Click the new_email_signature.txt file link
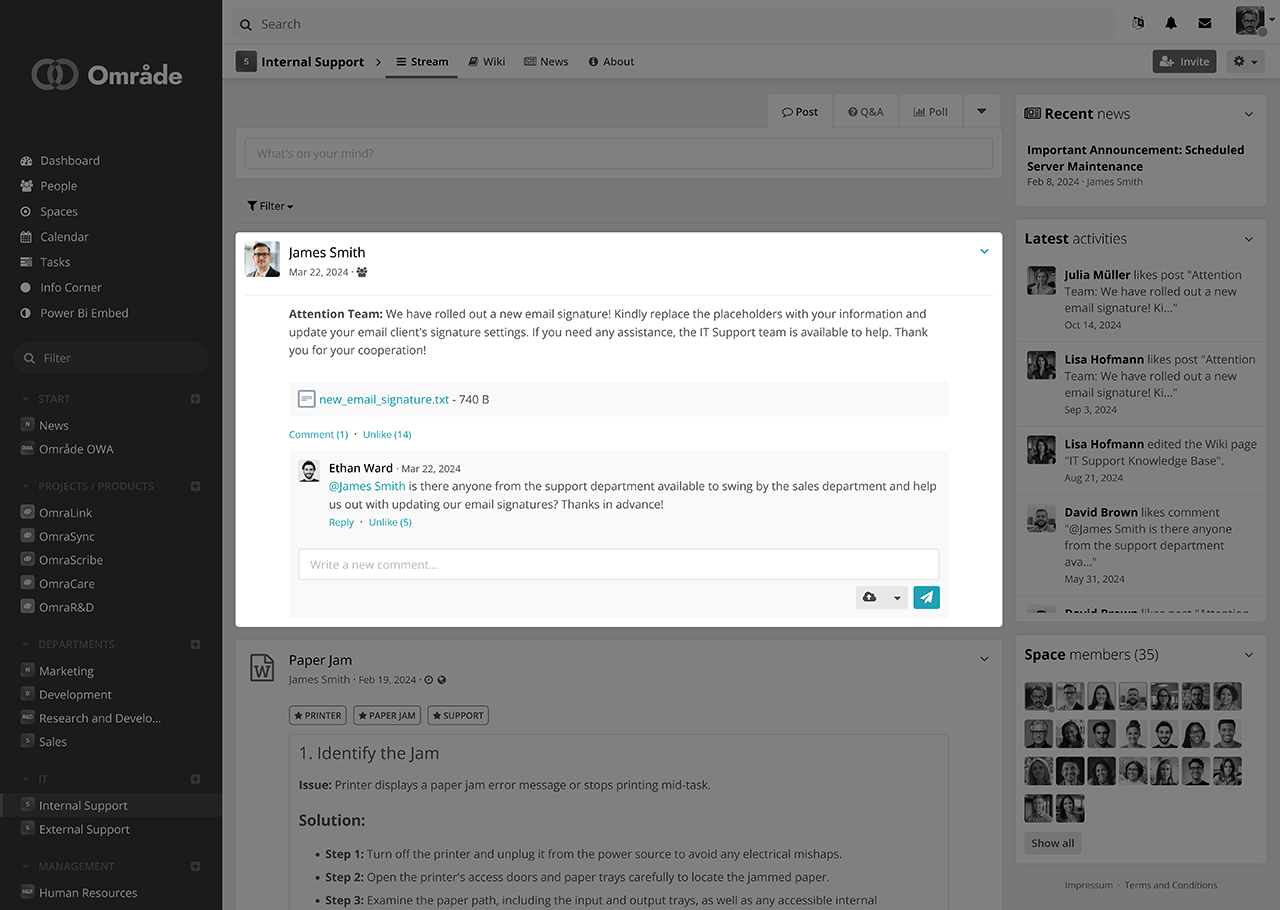Viewport: 1280px width, 910px height. click(384, 399)
